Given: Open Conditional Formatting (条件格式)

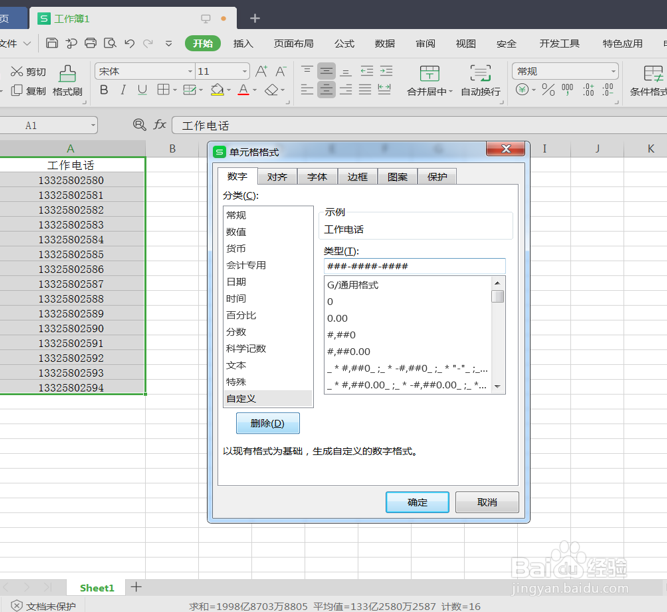Looking at the screenshot, I should pyautogui.click(x=650, y=80).
